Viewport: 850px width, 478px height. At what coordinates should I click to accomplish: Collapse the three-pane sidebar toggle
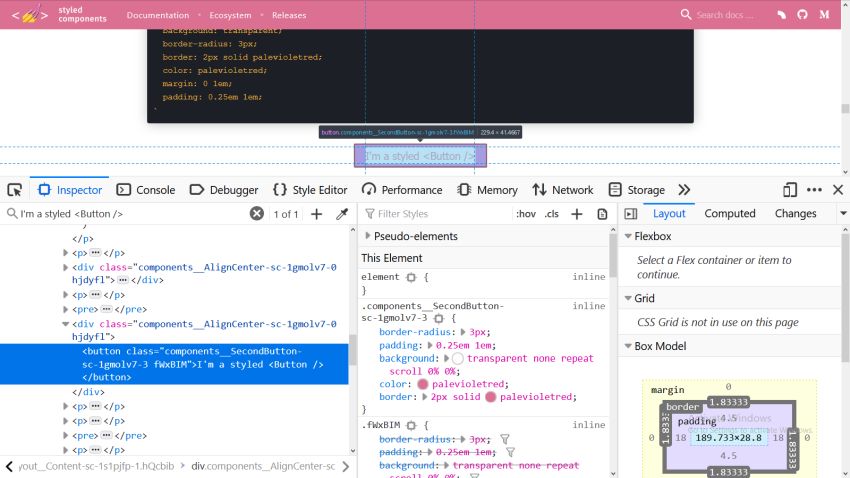point(630,214)
